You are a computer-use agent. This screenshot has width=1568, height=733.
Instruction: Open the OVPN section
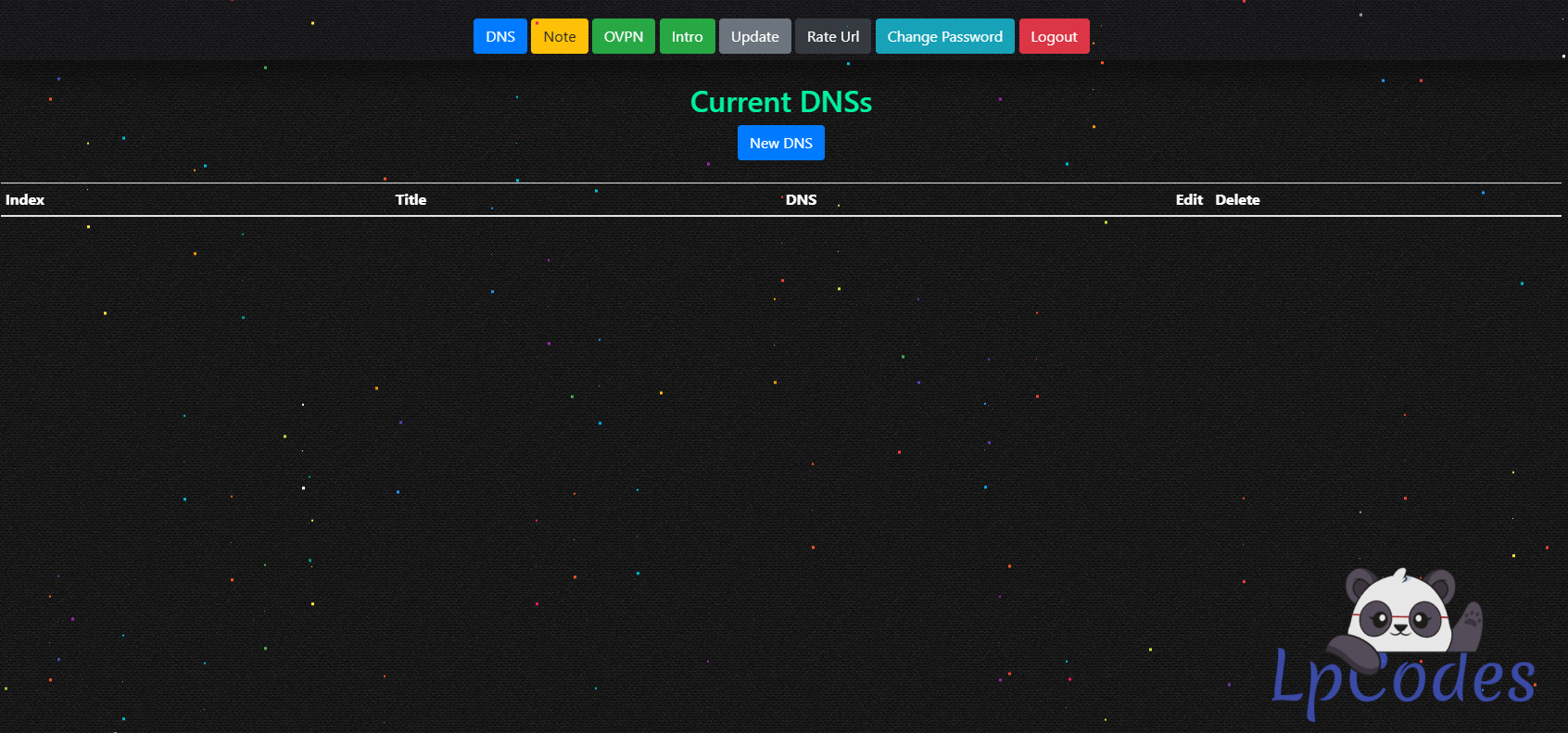[623, 36]
